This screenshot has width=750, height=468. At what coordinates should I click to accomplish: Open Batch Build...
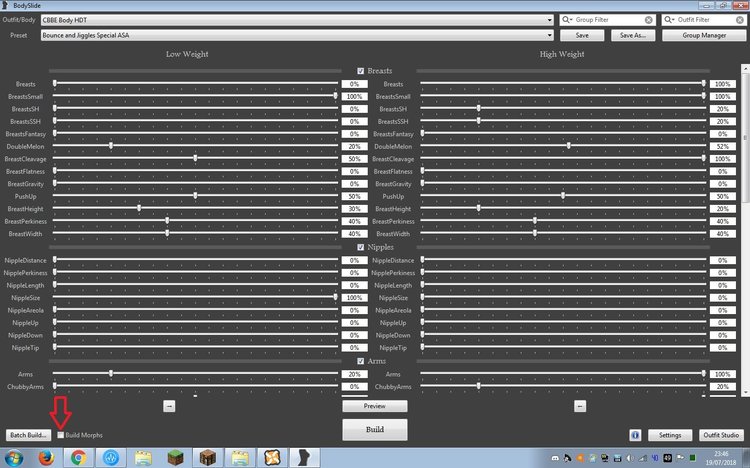[x=28, y=435]
